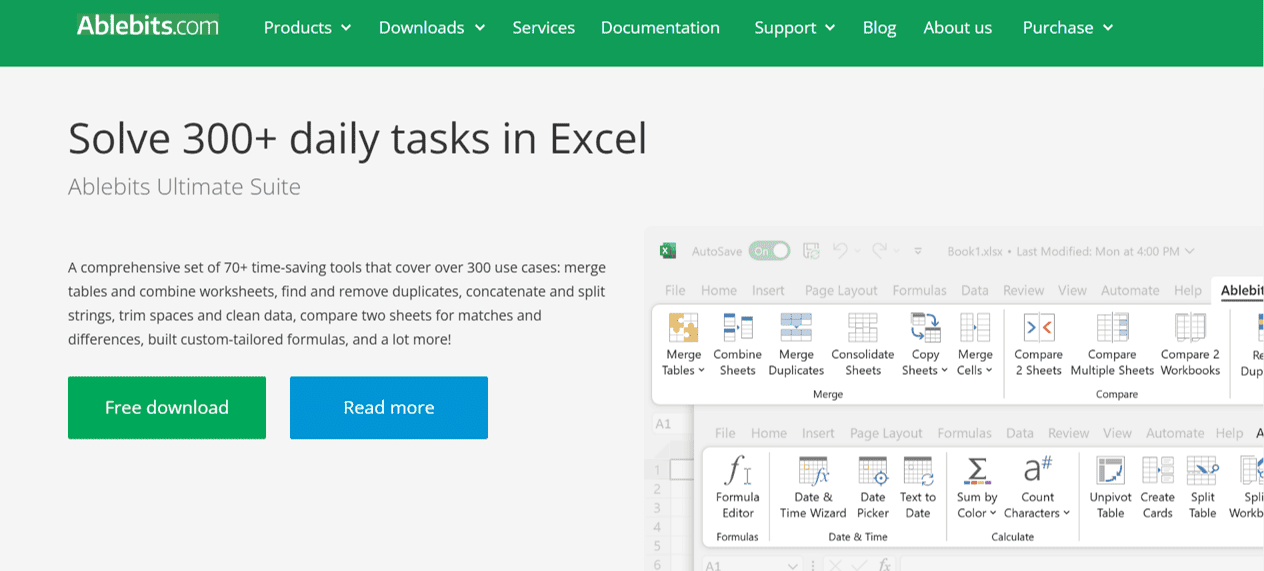The image size is (1264, 571).
Task: Click the Read more button
Action: click(389, 407)
